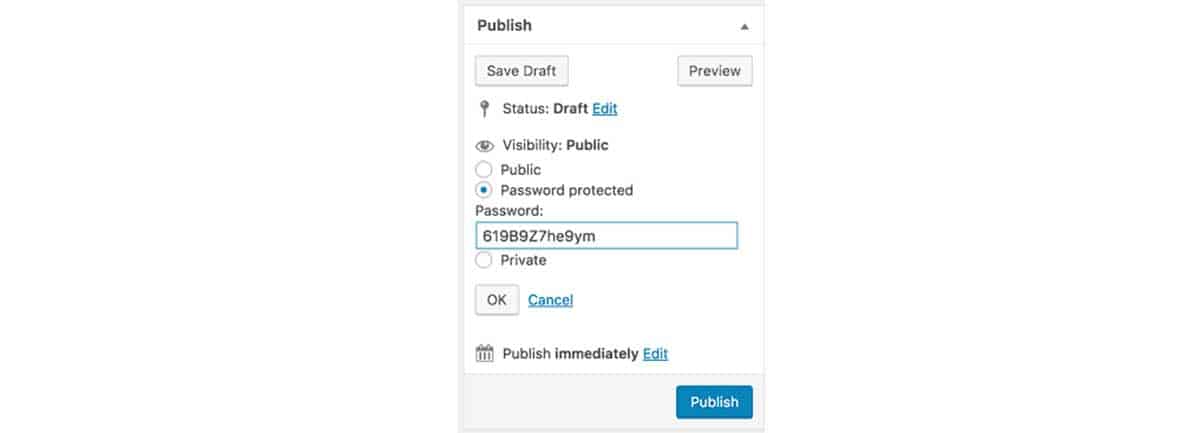Viewport: 1200px width, 433px height.
Task: Select the Public radio button
Action: click(x=484, y=170)
